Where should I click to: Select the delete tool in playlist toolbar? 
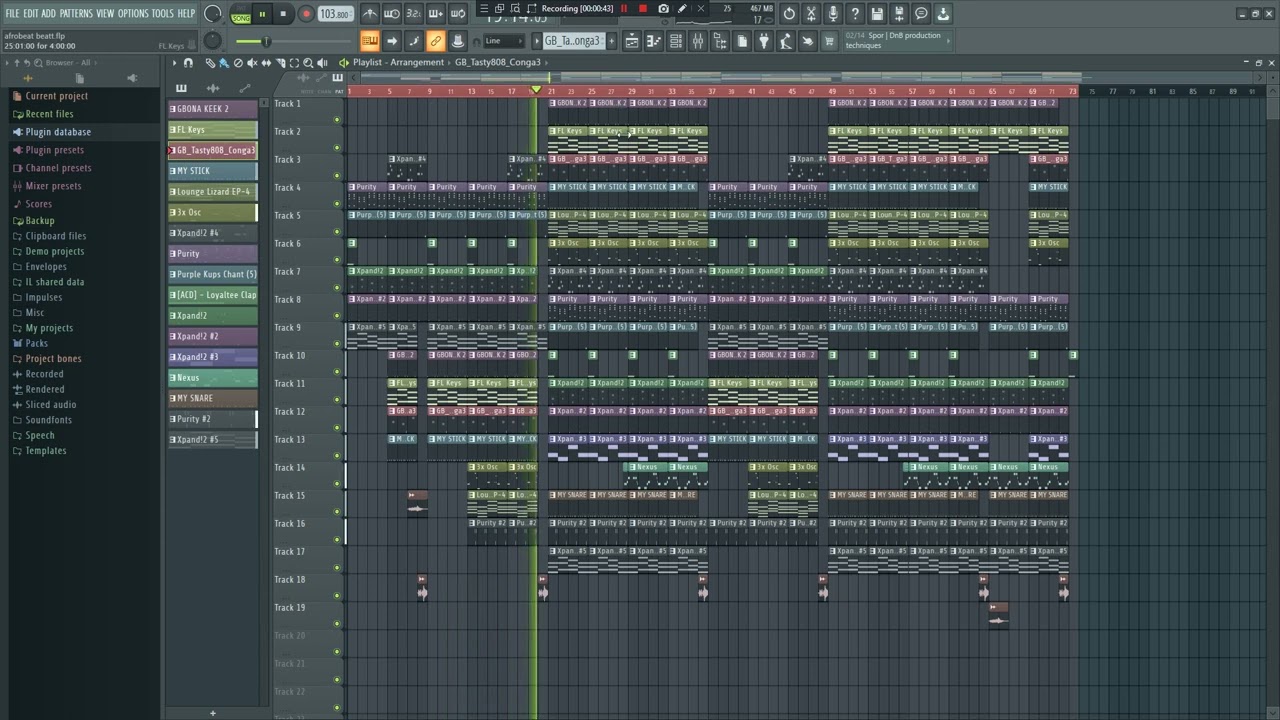[x=238, y=62]
